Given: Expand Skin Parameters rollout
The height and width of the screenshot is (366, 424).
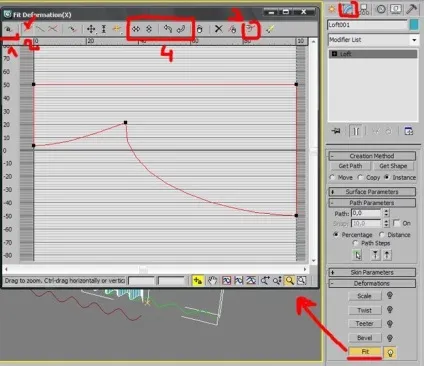Looking at the screenshot, I should click(x=372, y=272).
